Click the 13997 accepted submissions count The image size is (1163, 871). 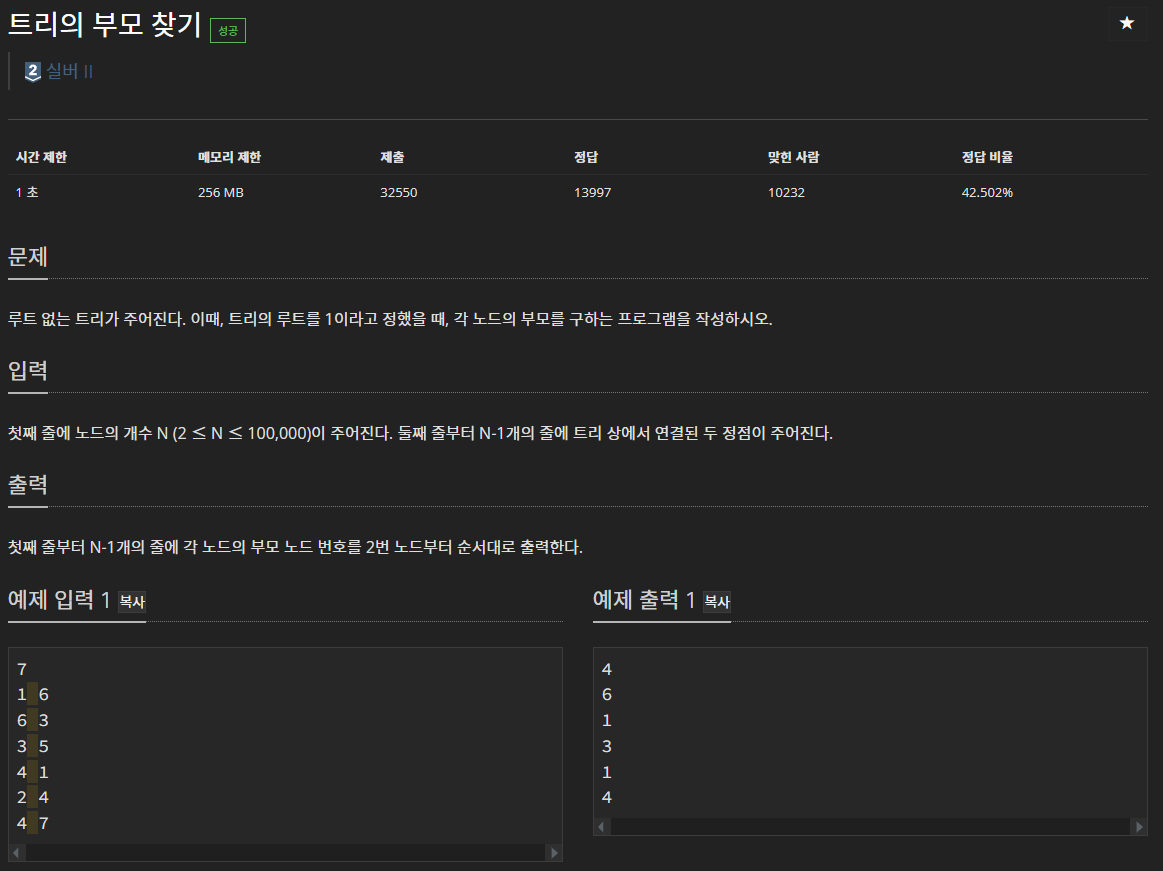pyautogui.click(x=592, y=192)
